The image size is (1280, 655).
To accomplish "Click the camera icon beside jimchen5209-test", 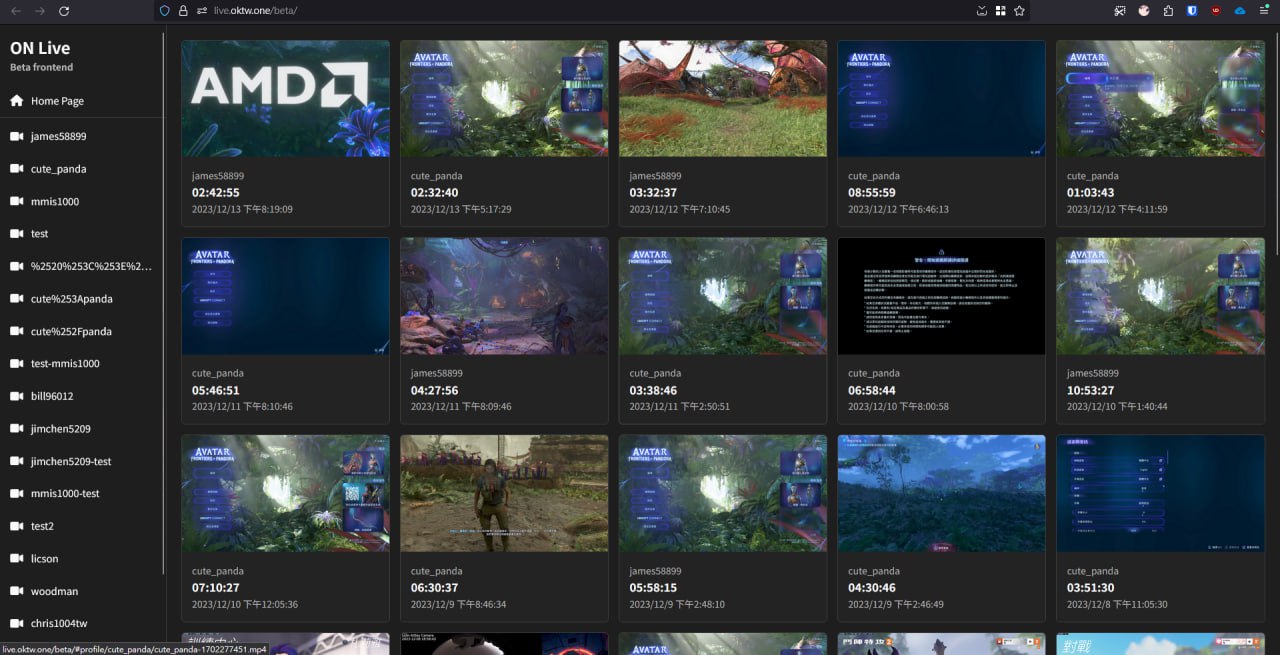I will click(16, 461).
